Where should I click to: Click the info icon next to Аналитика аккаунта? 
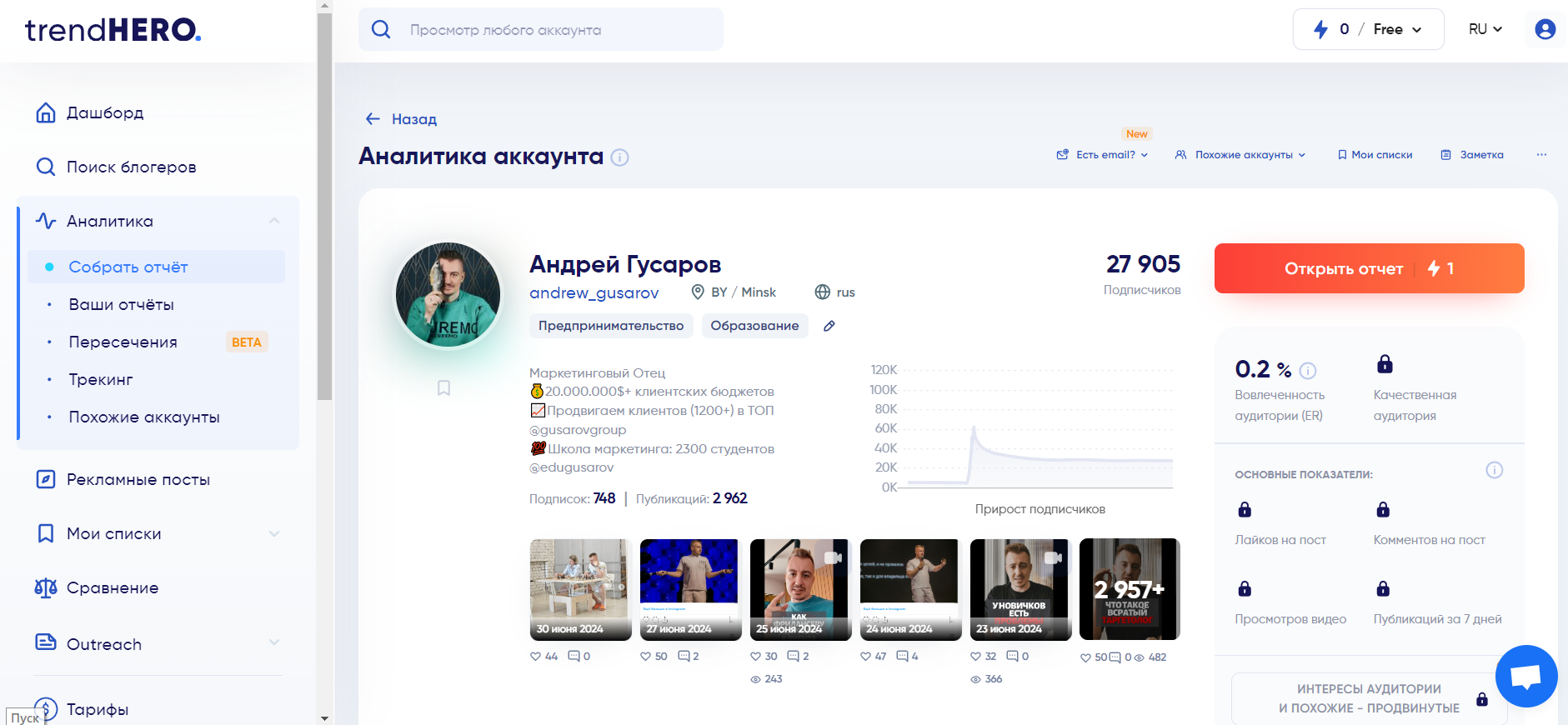[619, 157]
